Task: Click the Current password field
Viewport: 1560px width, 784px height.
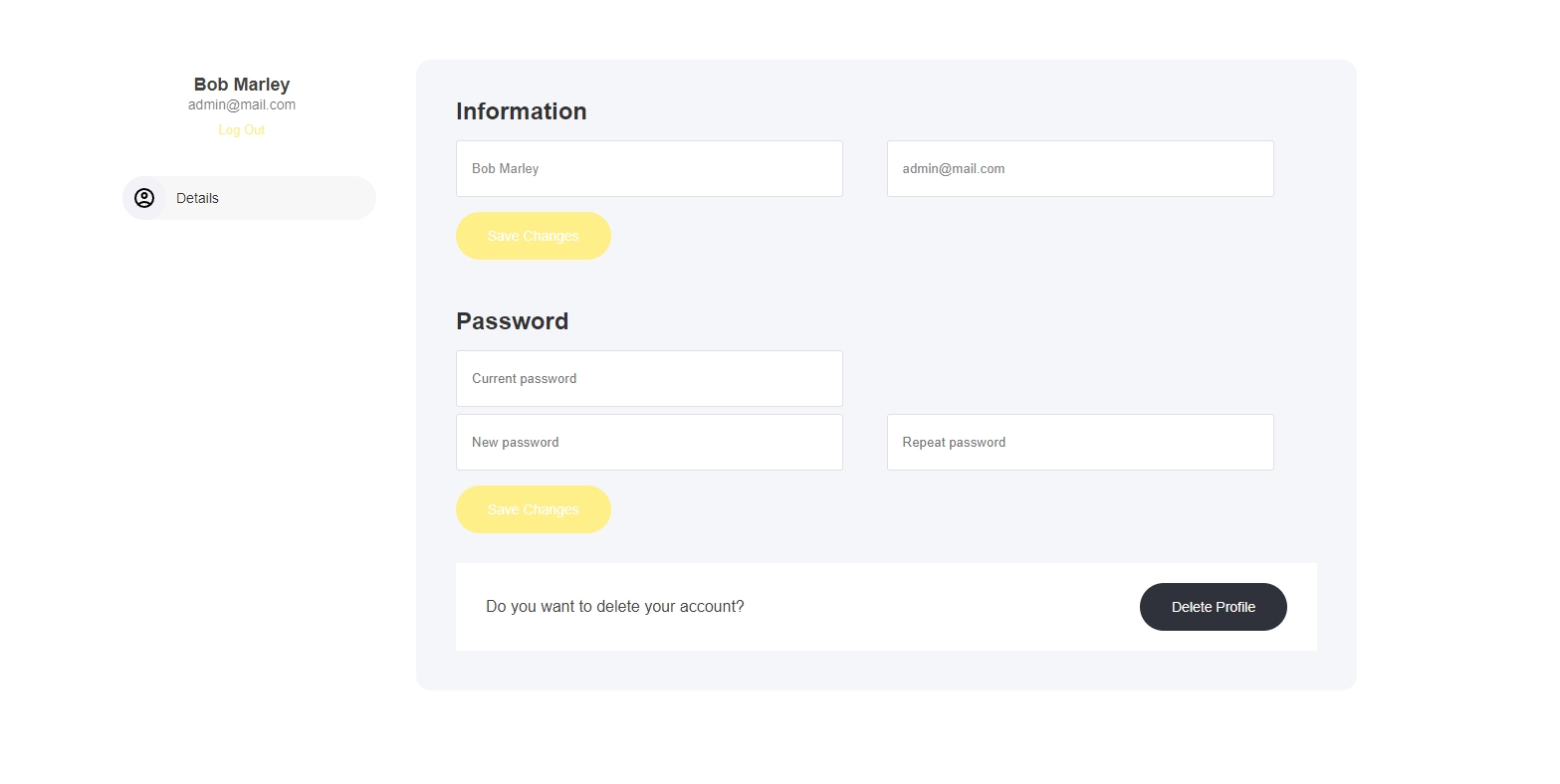Action: pos(649,379)
